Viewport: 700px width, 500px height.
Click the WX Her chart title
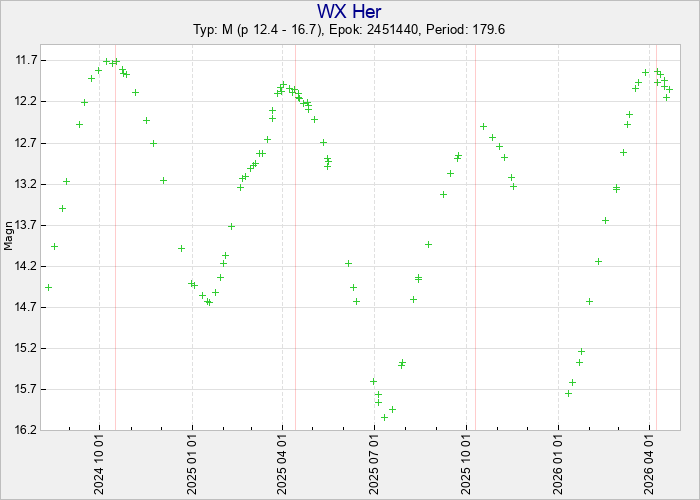[349, 11]
